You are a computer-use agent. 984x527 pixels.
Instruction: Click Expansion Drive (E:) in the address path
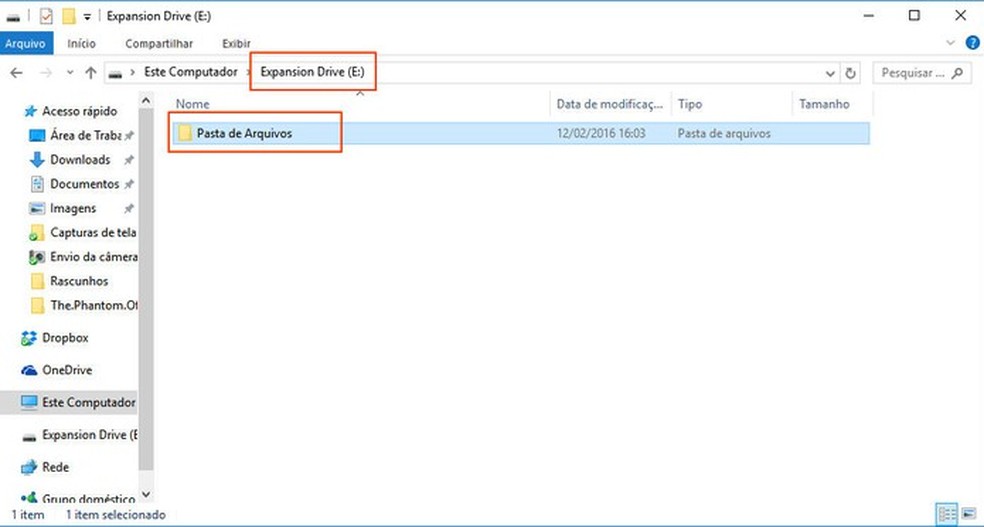pos(312,72)
